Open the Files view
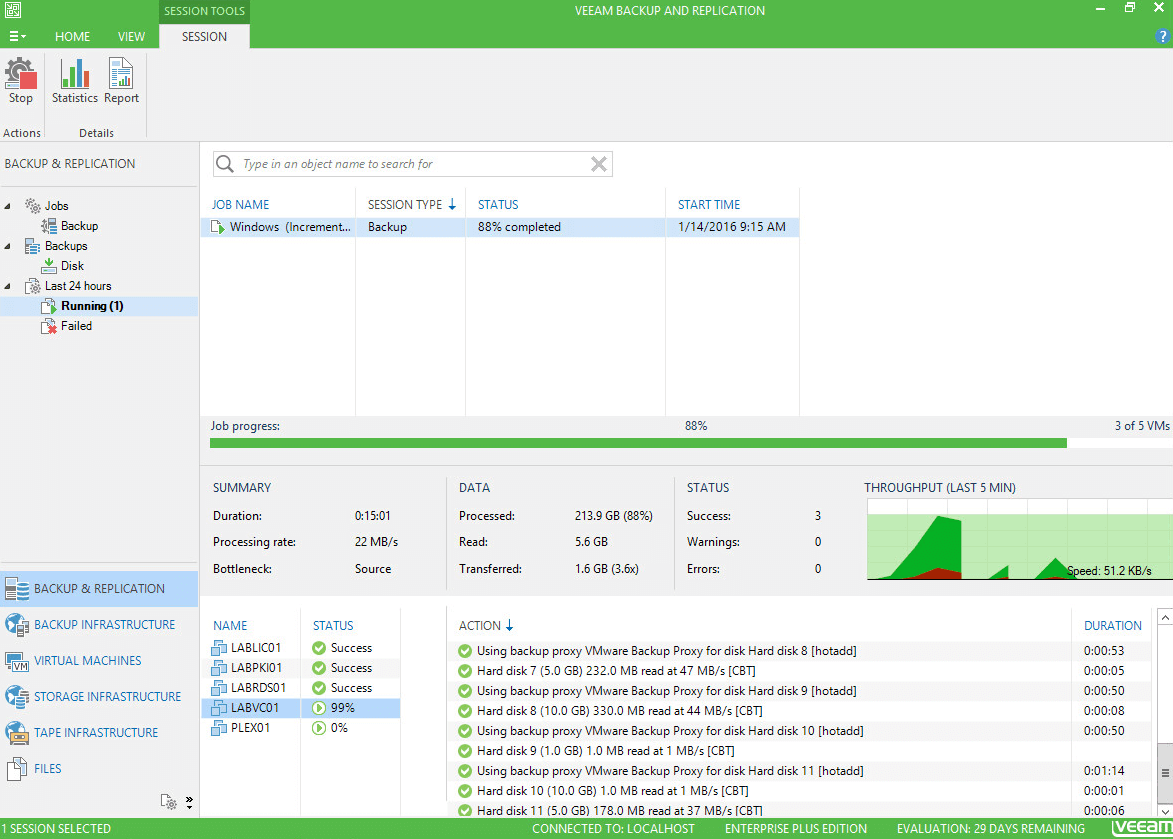1173x839 pixels. coord(47,769)
